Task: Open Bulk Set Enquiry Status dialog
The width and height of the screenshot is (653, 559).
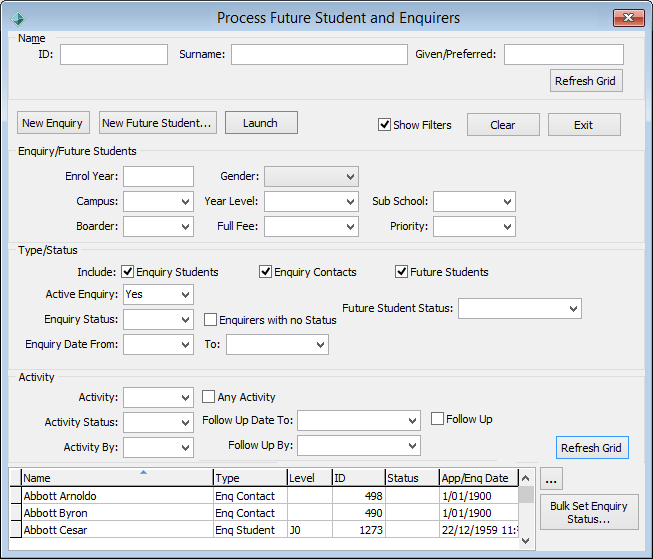Action: [x=589, y=512]
